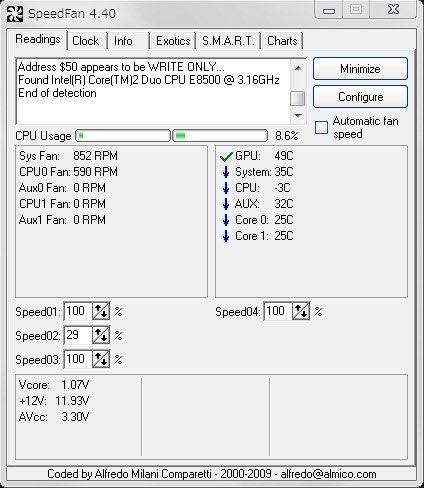Enable the Automatic fan speed checkbox
Viewport: 424px width, 488px height.
(x=321, y=128)
